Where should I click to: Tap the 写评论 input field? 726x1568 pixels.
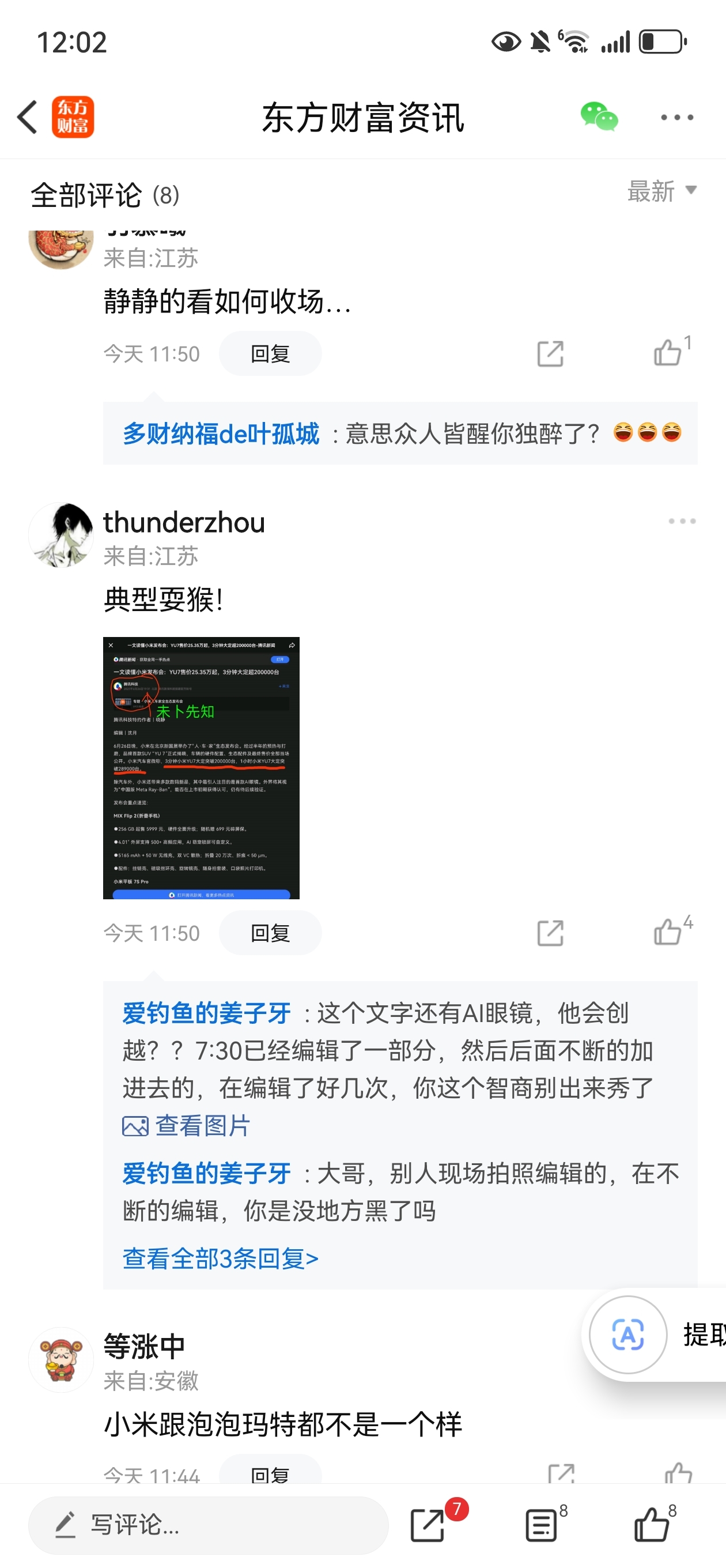(208, 1525)
